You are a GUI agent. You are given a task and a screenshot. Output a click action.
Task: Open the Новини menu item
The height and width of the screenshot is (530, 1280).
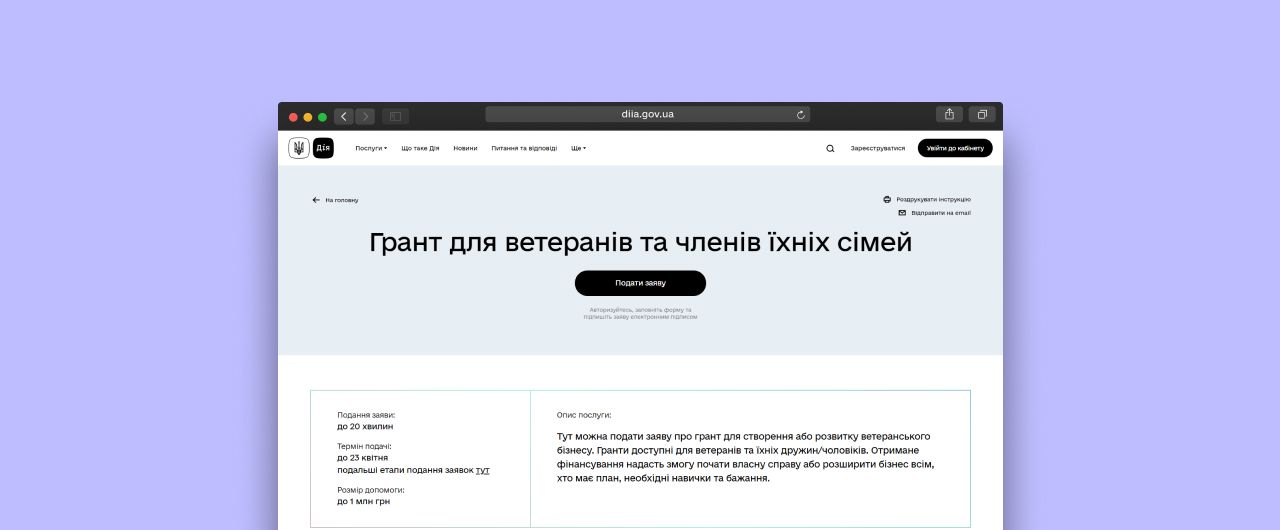(465, 148)
